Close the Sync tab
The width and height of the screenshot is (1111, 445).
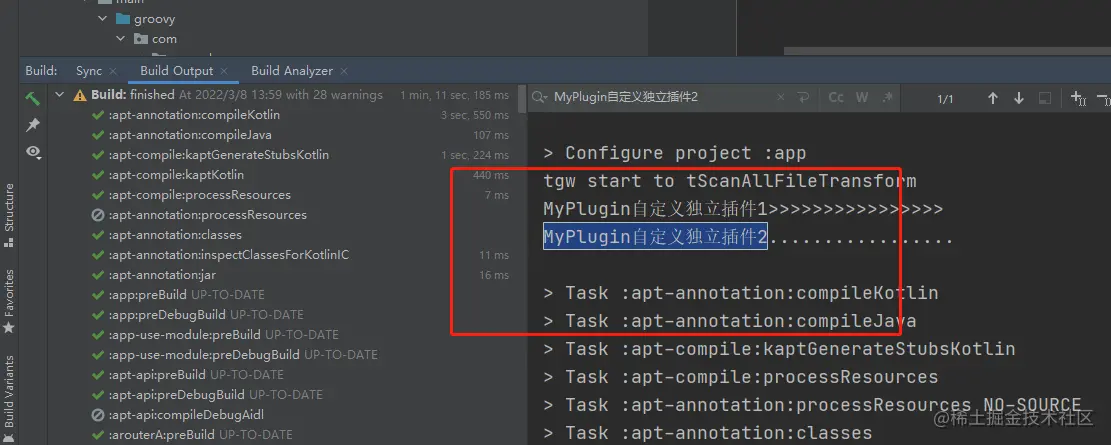click(x=114, y=72)
